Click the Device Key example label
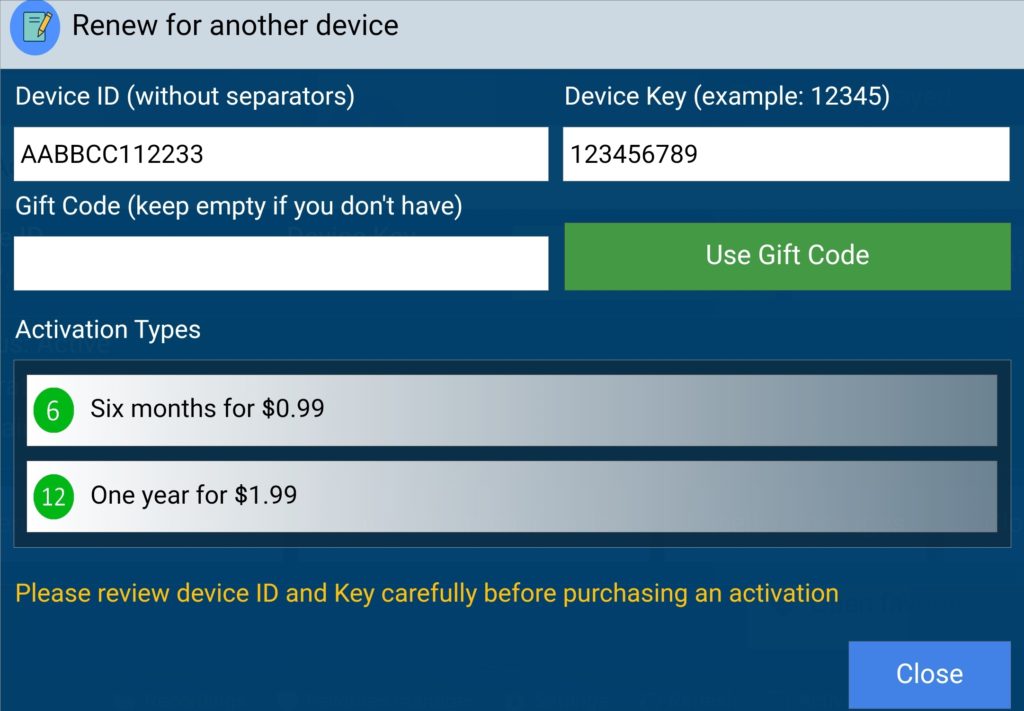The image size is (1024, 711). point(727,97)
